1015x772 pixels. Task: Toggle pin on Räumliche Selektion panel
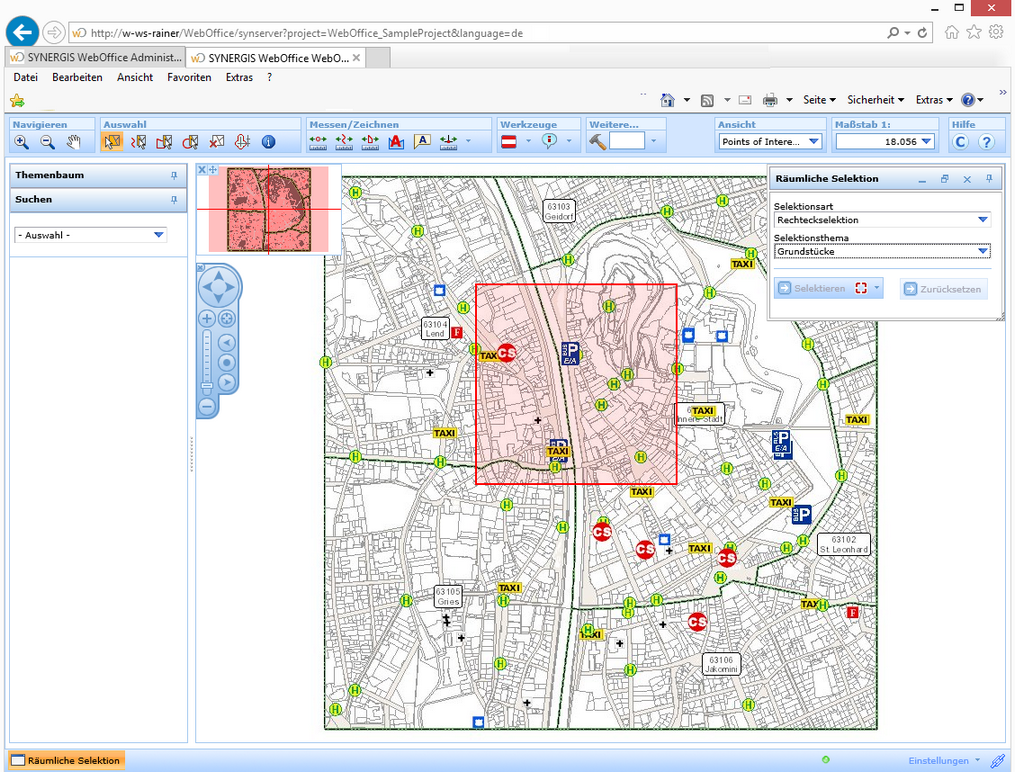[x=989, y=179]
